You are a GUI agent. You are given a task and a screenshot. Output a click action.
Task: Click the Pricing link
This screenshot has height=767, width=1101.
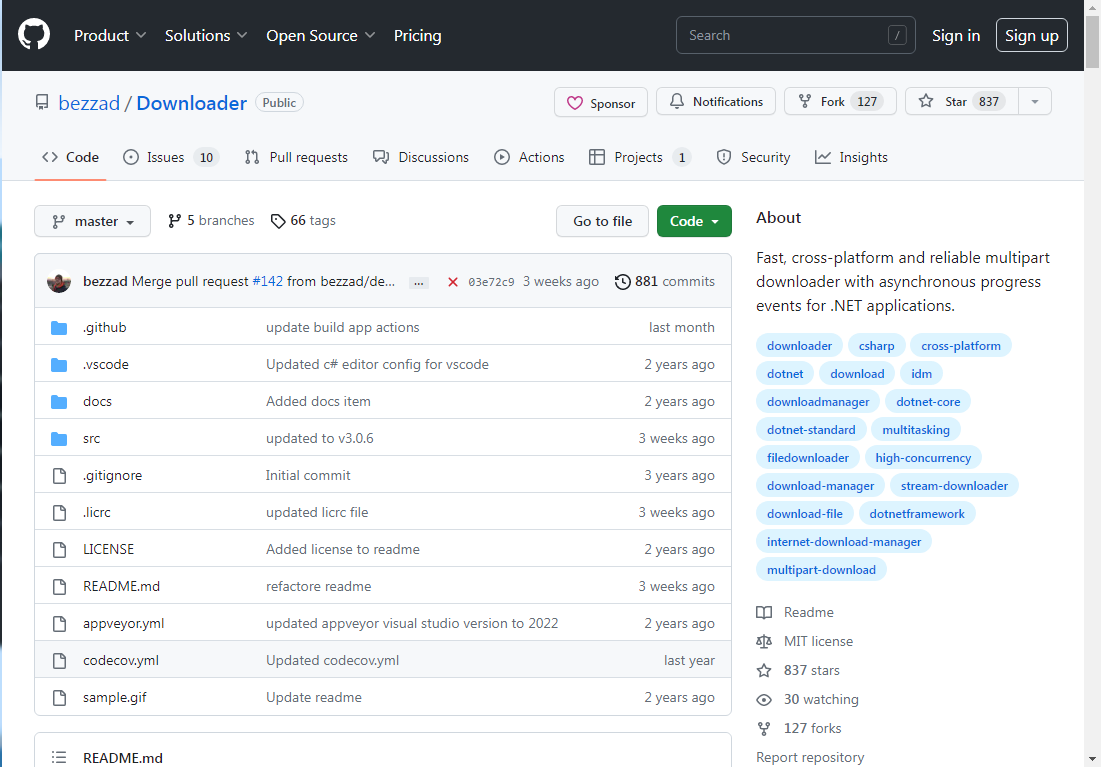[418, 35]
